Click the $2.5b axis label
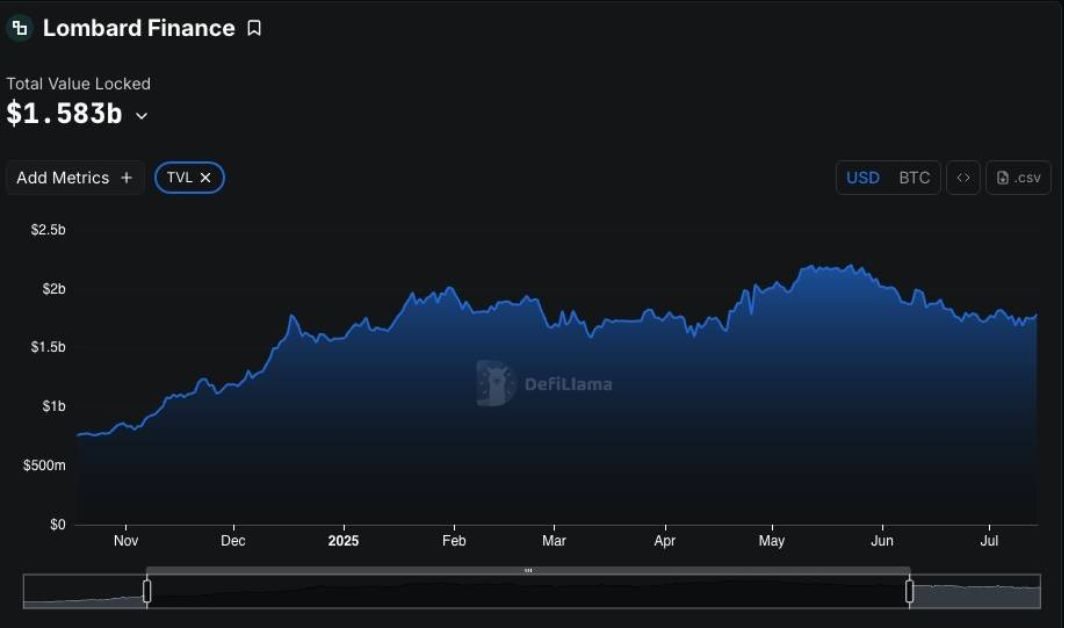 point(48,230)
